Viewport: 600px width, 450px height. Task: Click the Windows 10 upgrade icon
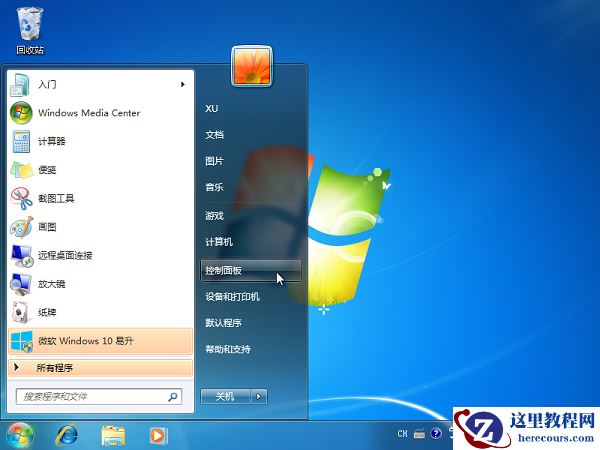point(21,341)
